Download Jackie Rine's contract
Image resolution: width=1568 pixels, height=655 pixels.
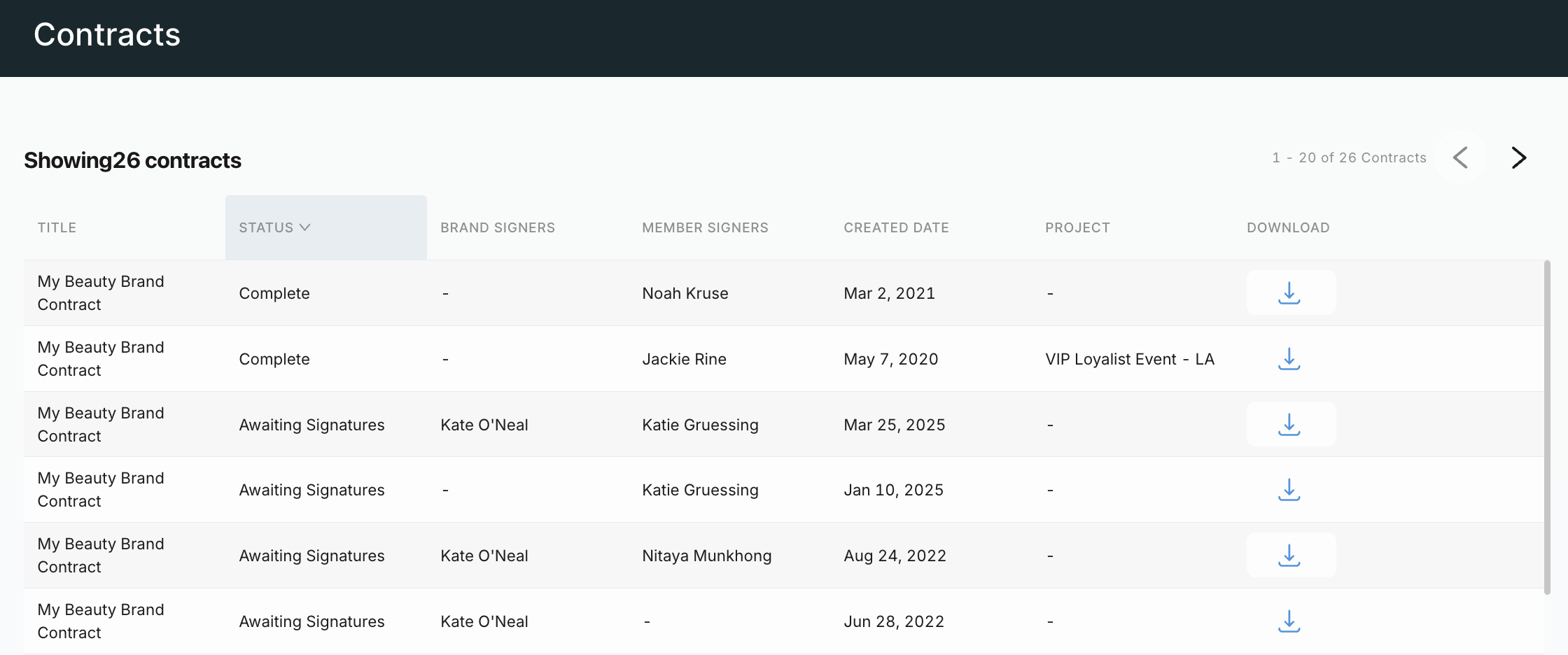click(1289, 359)
